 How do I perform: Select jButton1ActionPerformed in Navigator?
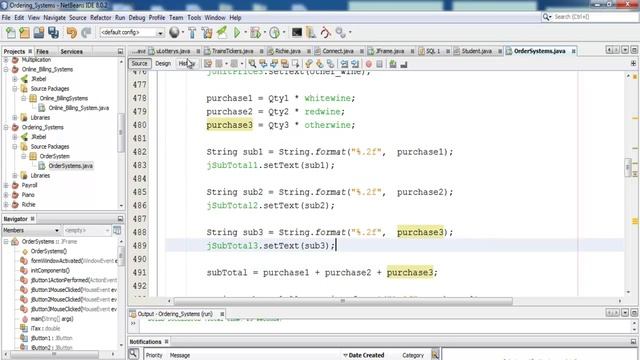(73, 280)
